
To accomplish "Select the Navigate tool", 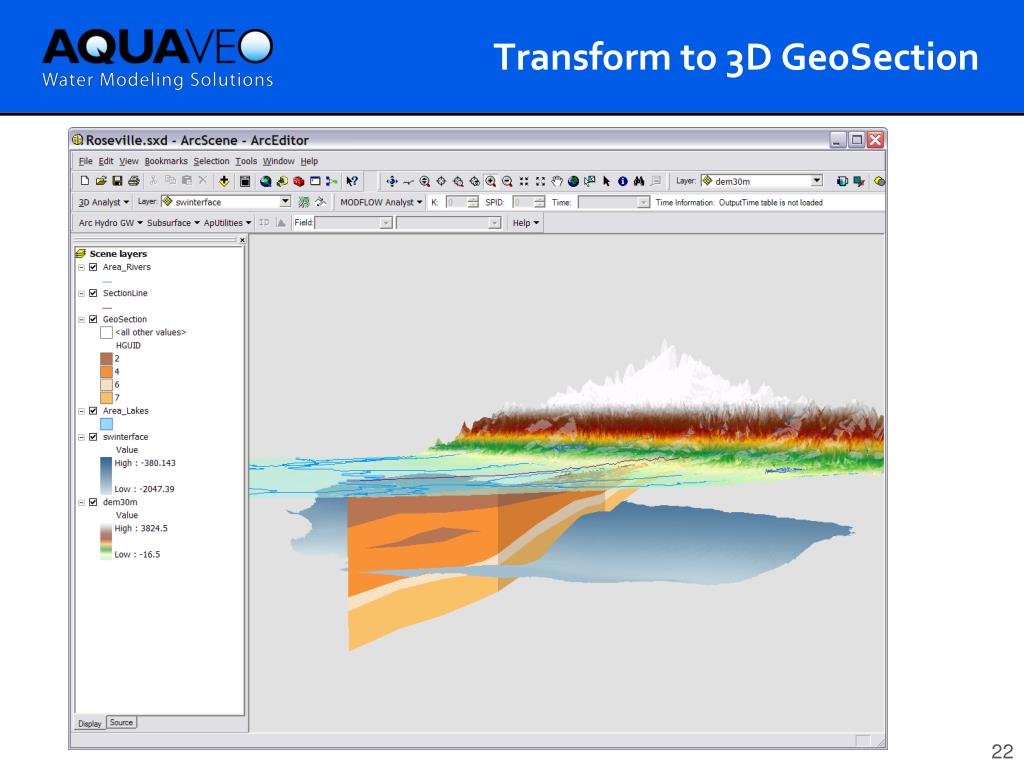I will tap(392, 181).
